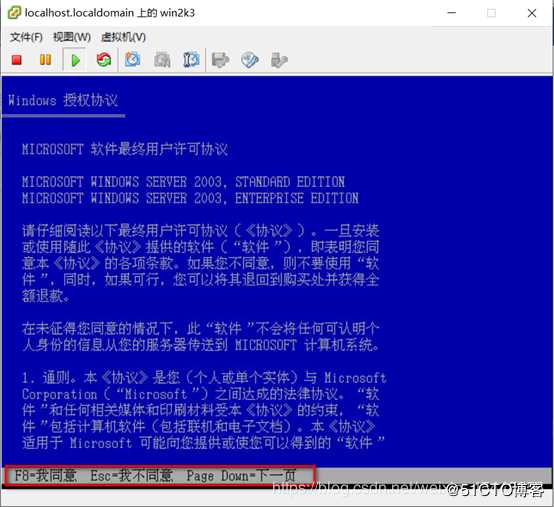Maximize the win2k3 console window

point(491,13)
